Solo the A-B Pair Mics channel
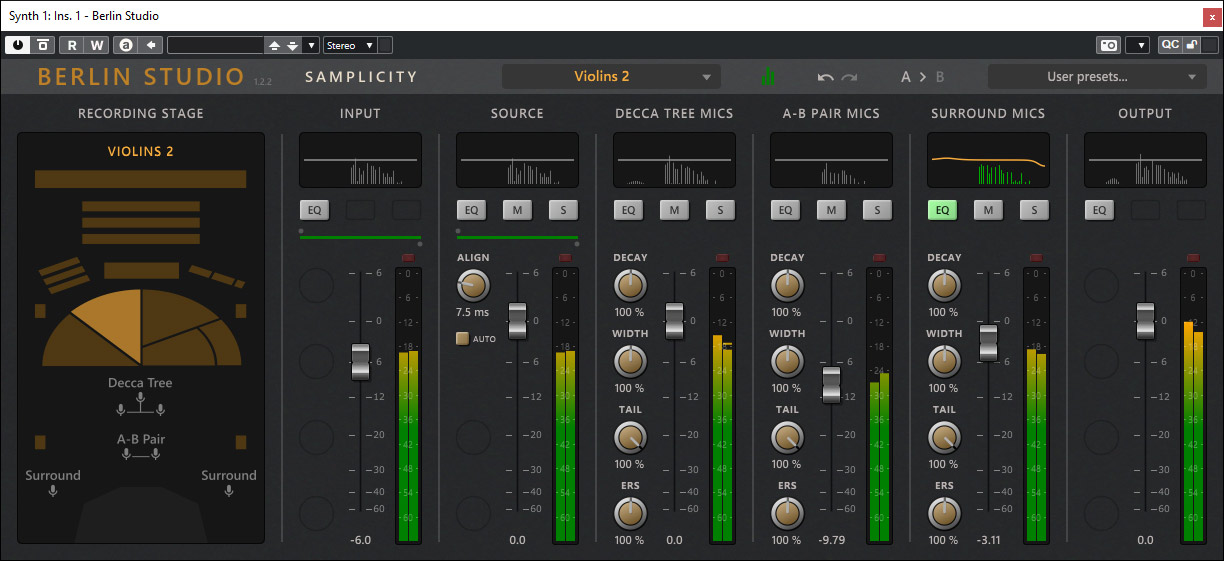This screenshot has height=561, width=1224. click(877, 210)
